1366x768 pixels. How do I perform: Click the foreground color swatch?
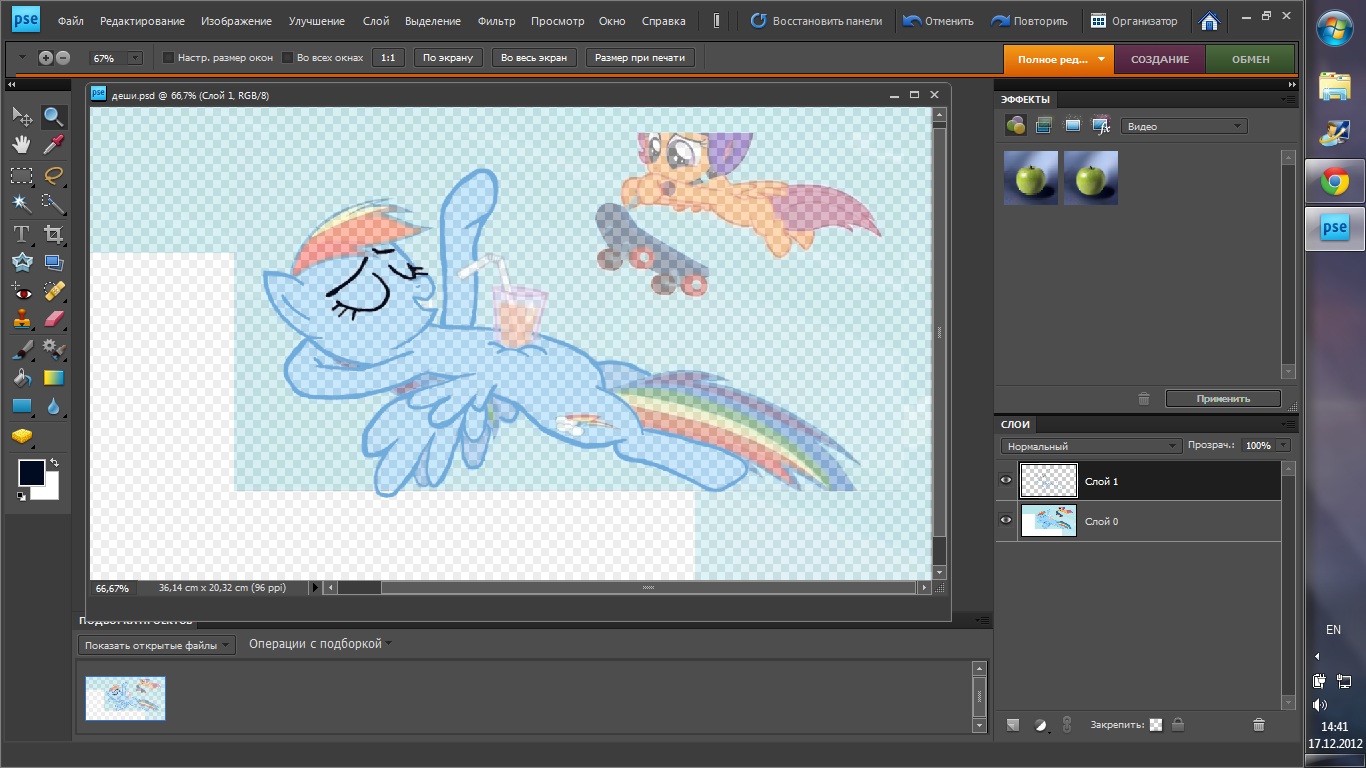(x=31, y=473)
